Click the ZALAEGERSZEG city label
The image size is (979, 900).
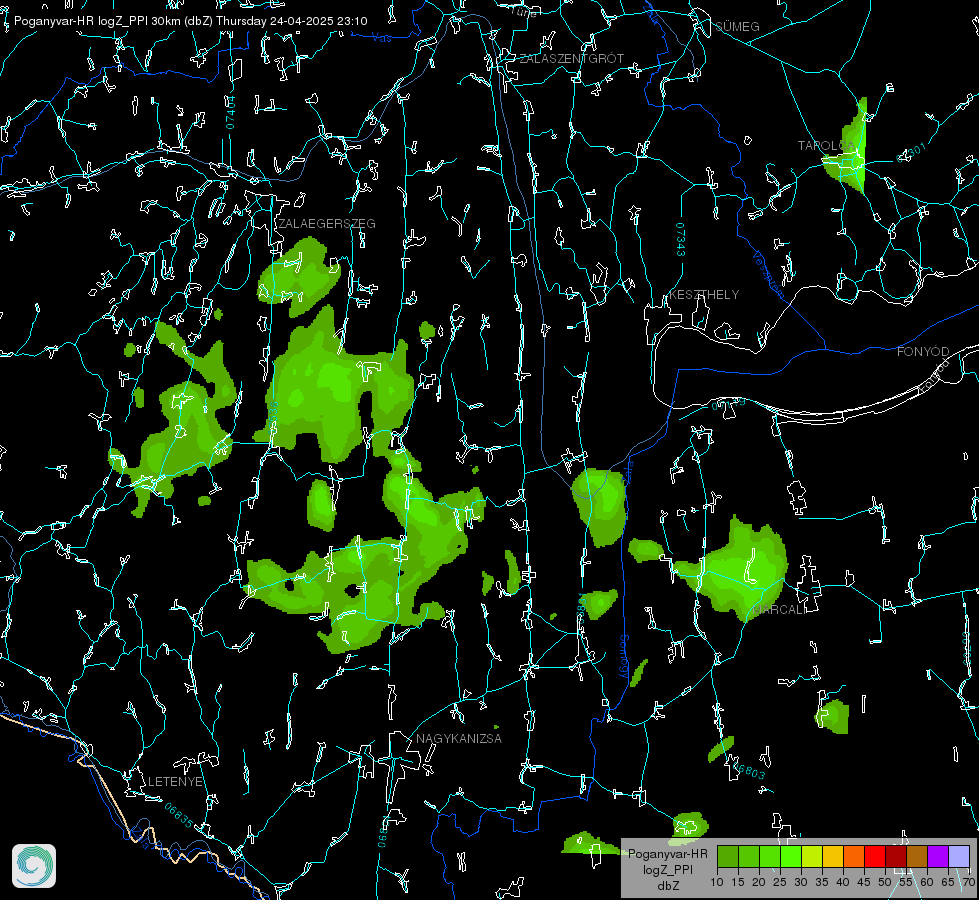coord(327,224)
